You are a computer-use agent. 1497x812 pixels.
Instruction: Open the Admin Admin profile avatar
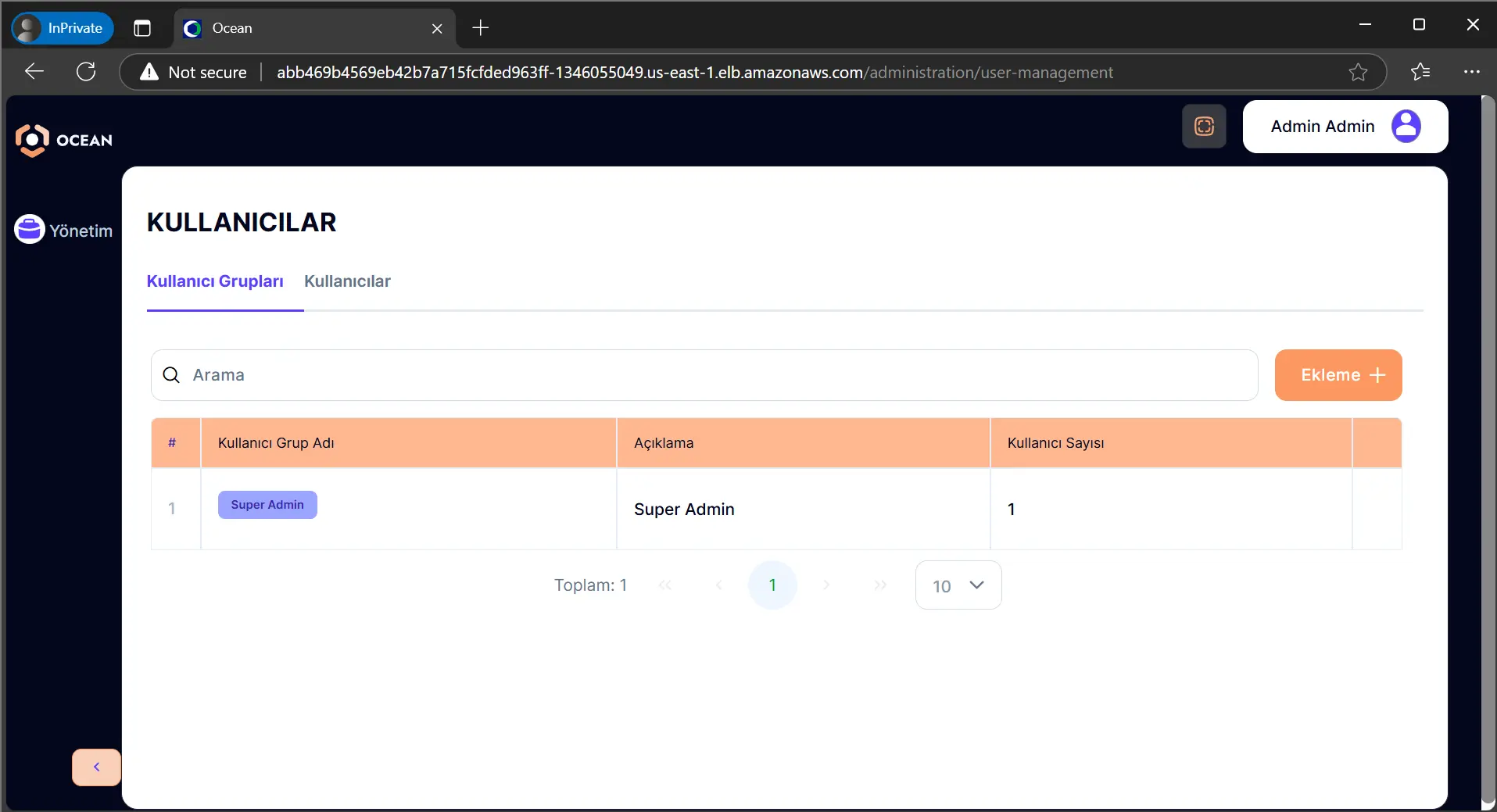pos(1406,126)
